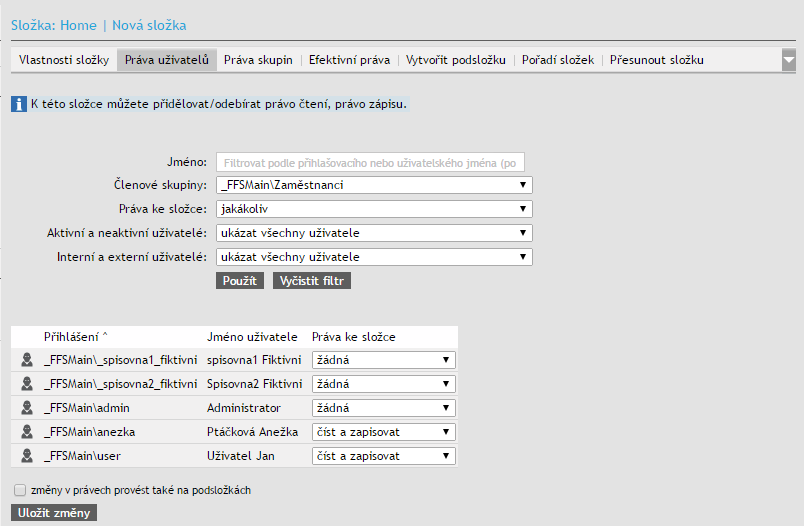
Task: Enable applying changes to subfolders checkbox
Action: point(20,491)
